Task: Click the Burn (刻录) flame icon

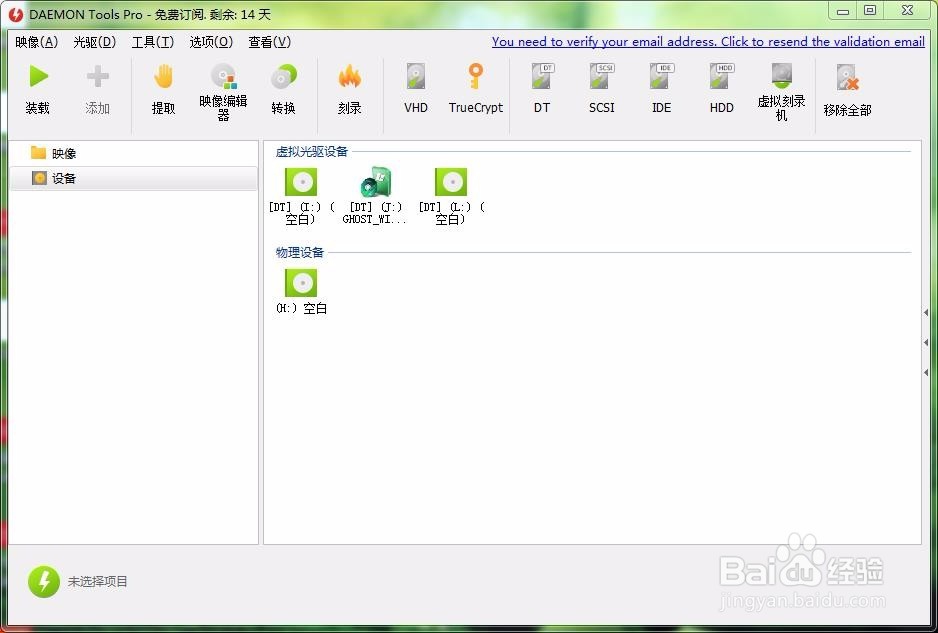Action: tap(349, 77)
